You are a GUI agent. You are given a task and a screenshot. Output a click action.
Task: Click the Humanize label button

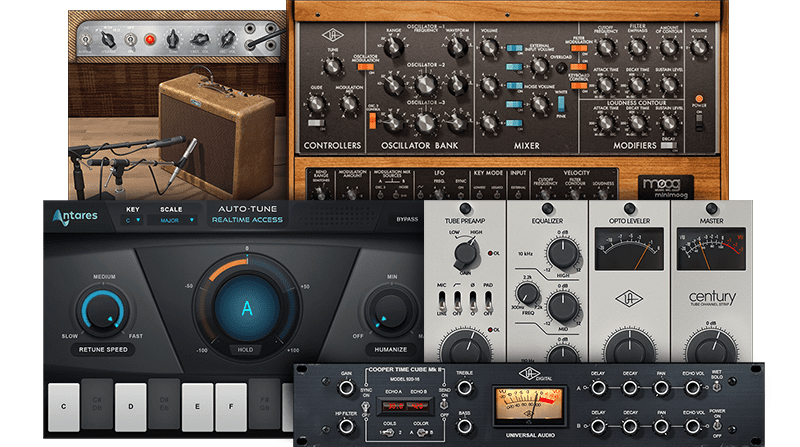[x=391, y=350]
